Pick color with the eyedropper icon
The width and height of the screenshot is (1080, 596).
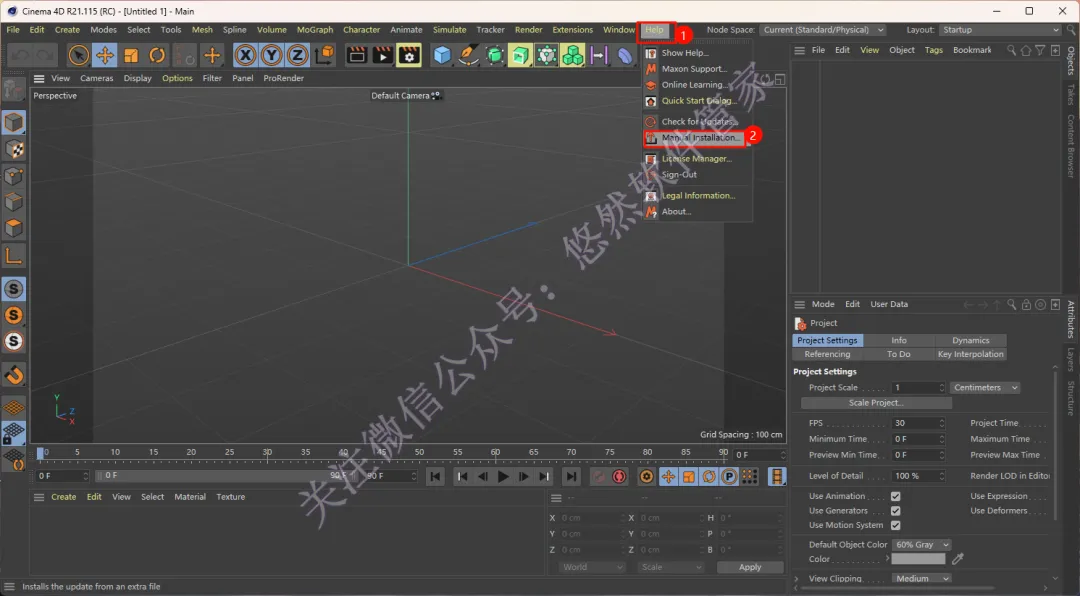click(x=958, y=559)
